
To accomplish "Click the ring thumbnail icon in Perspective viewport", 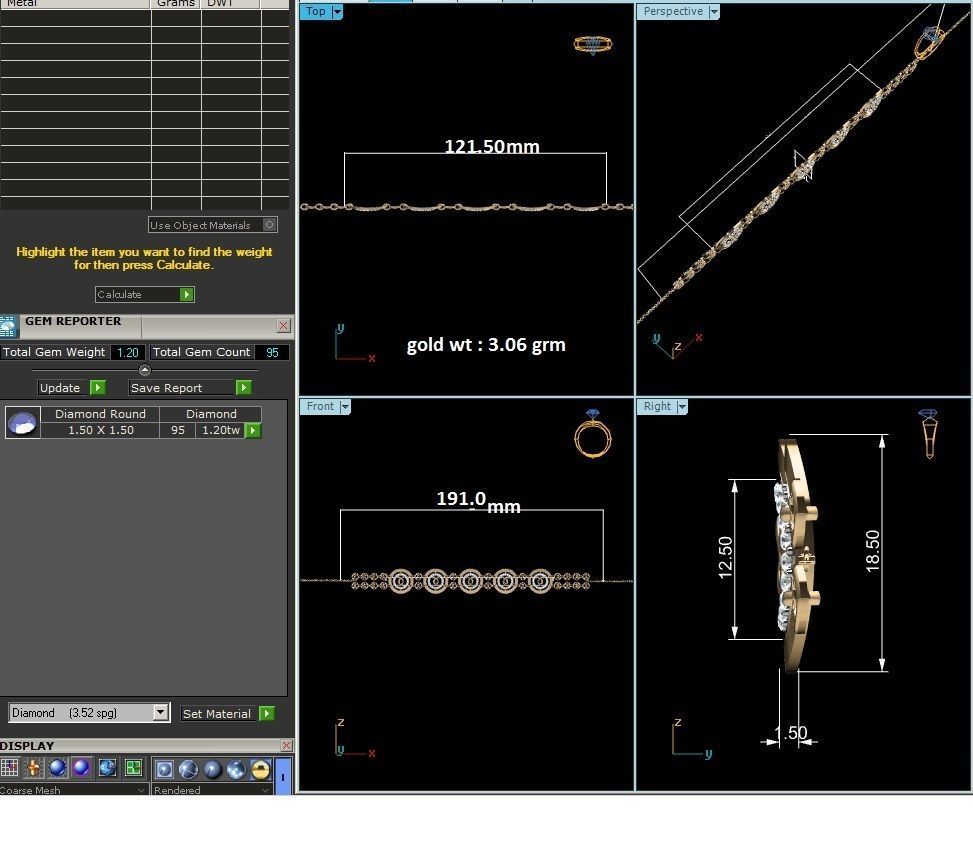I will click(x=930, y=41).
